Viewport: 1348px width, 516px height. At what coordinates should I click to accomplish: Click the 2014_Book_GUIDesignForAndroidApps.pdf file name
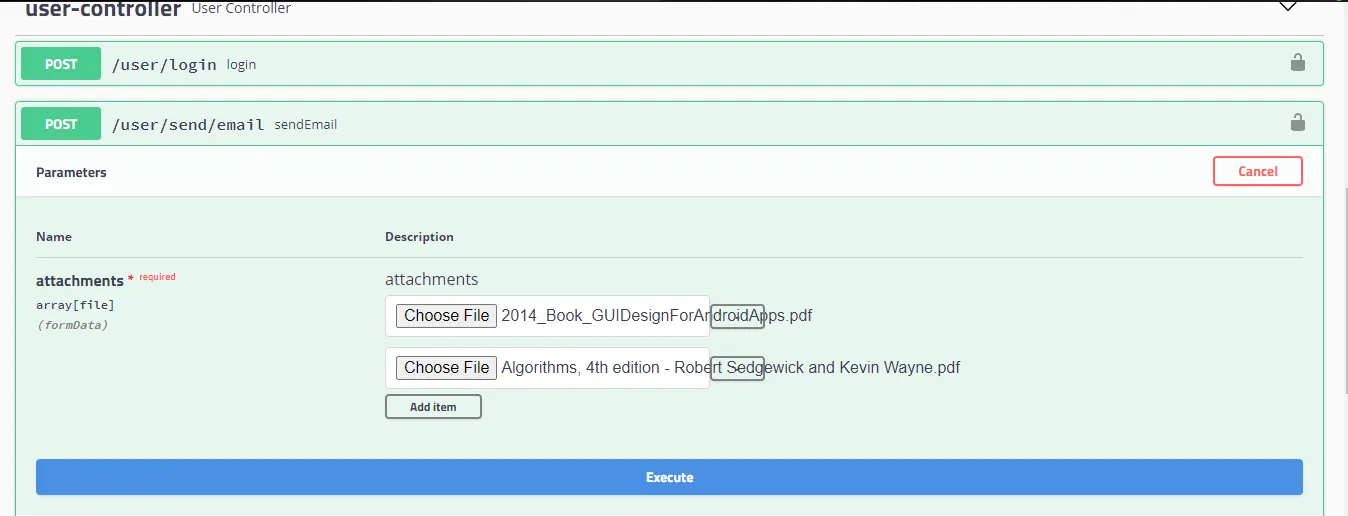656,316
